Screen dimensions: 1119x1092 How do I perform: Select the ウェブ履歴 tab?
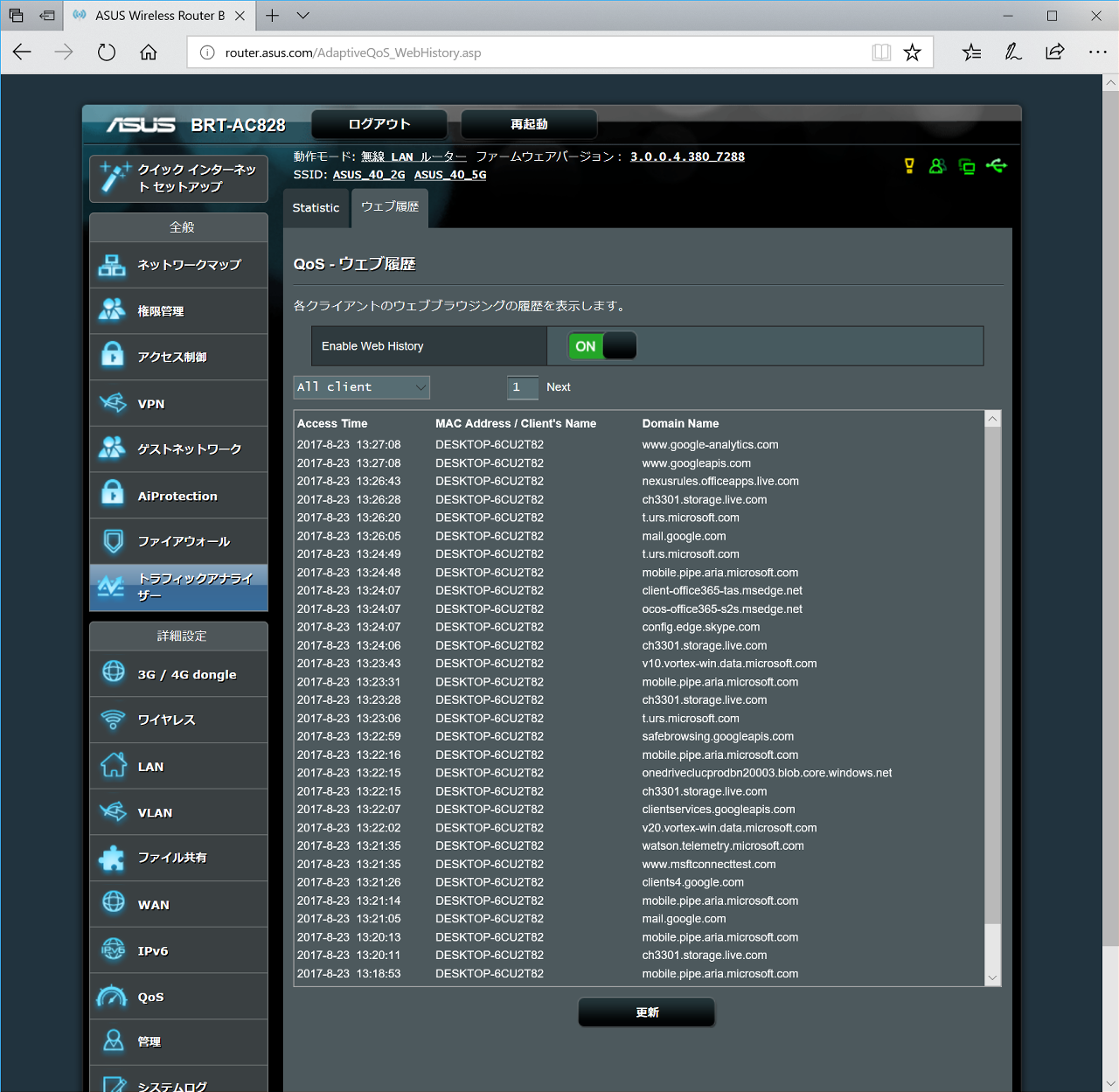click(390, 207)
